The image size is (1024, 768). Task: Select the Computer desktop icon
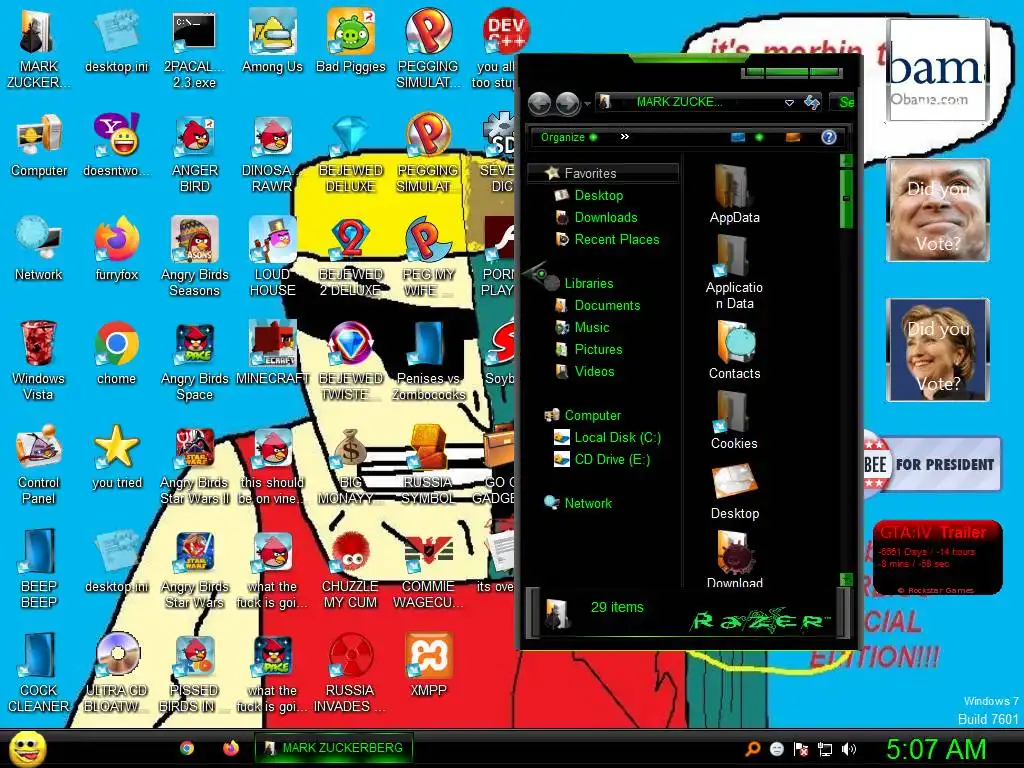point(39,146)
